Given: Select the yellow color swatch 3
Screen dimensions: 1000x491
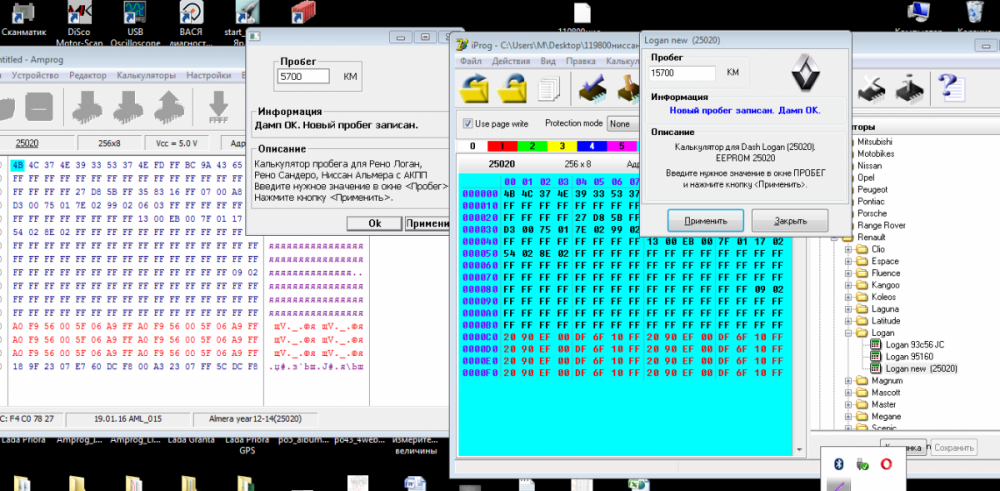Looking at the screenshot, I should pos(562,146).
